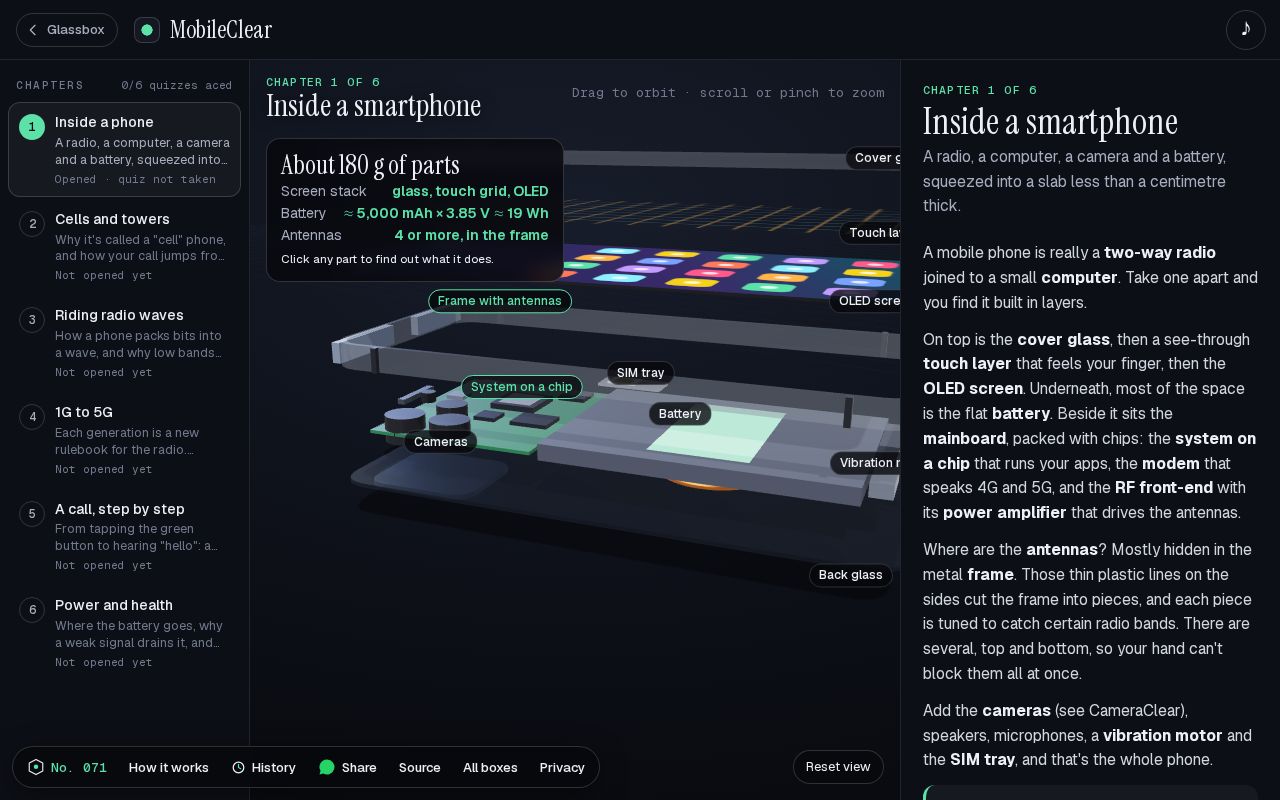Open chapter 6 Power and health
Screen dimensions: 1280x800
click(125, 633)
